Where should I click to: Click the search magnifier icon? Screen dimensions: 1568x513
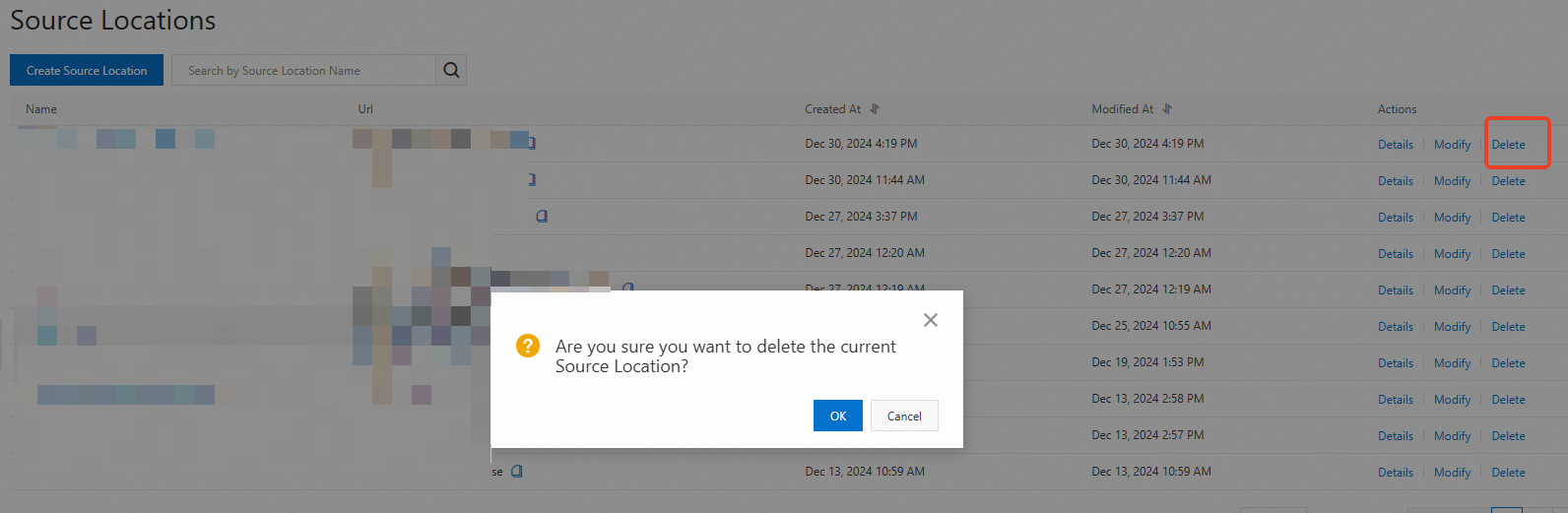[x=451, y=70]
